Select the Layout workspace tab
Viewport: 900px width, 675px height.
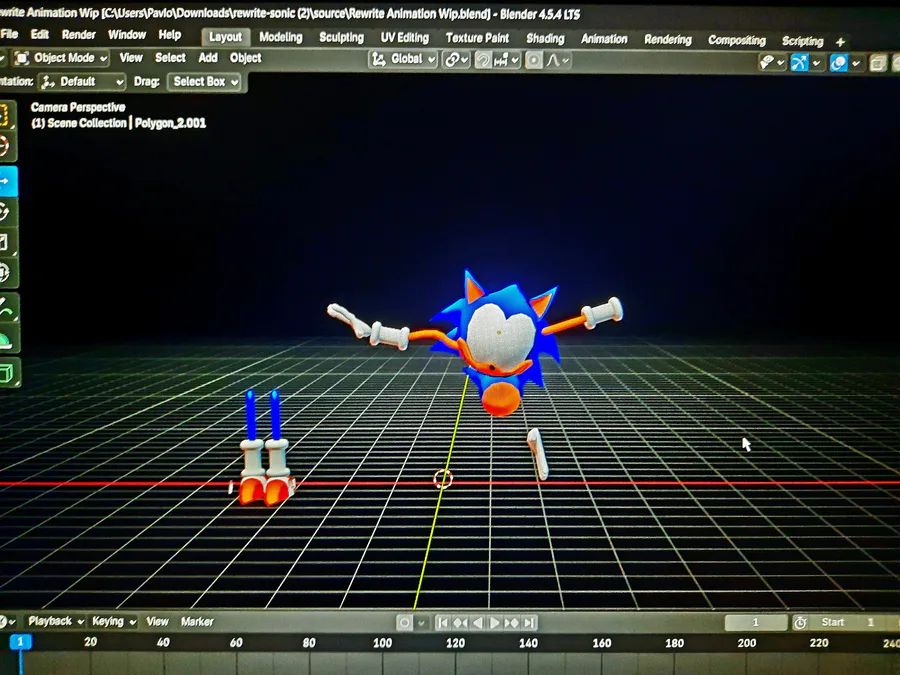(x=226, y=37)
